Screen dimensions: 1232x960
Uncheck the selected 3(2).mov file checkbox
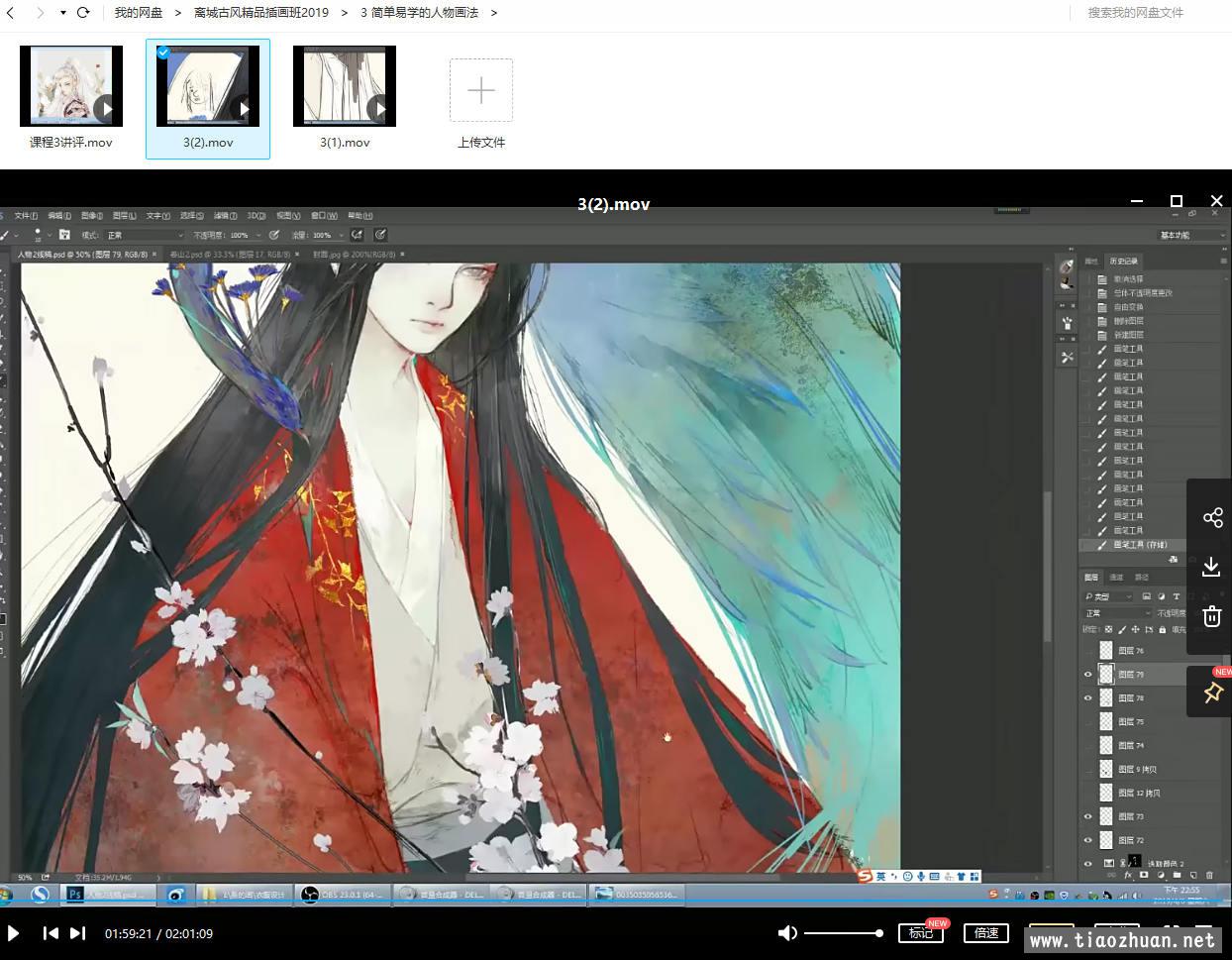pyautogui.click(x=163, y=53)
